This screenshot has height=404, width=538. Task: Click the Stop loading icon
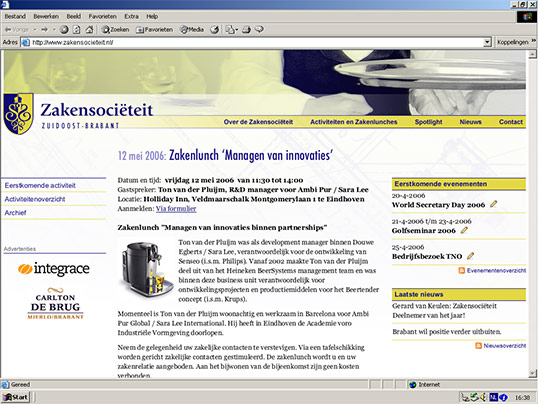[64, 30]
